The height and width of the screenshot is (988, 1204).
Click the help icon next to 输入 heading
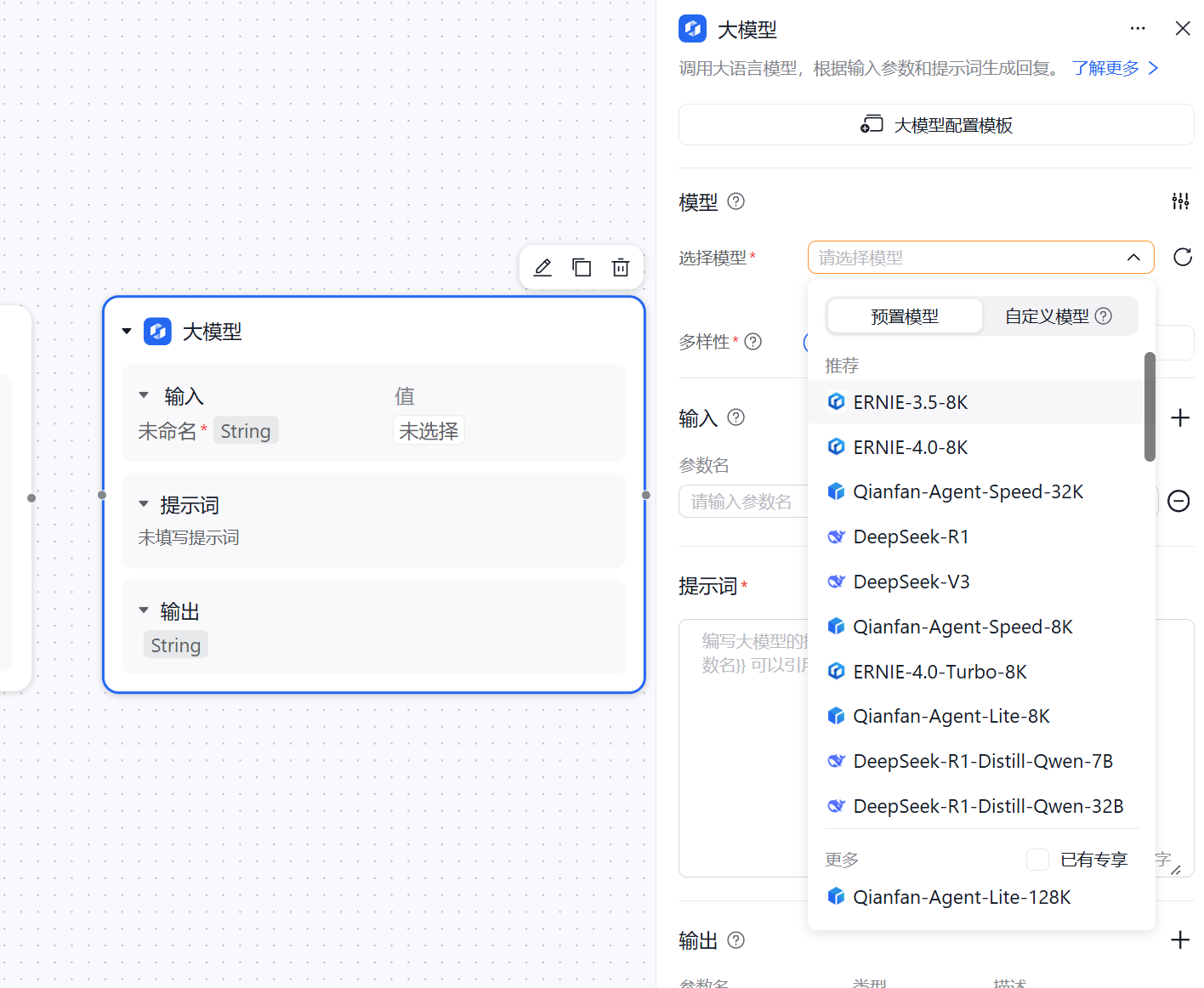click(x=736, y=417)
